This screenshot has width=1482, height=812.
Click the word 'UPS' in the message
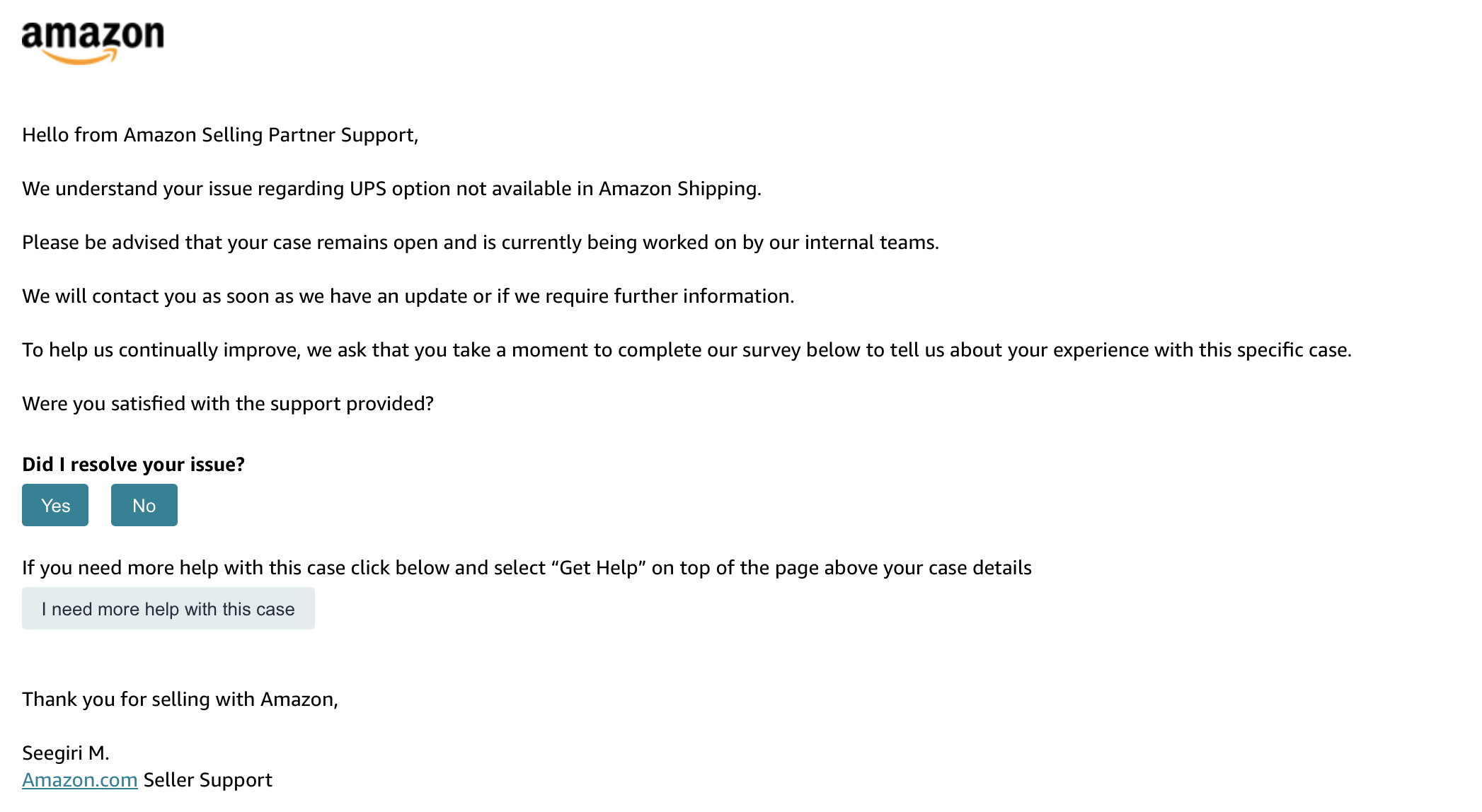368,188
